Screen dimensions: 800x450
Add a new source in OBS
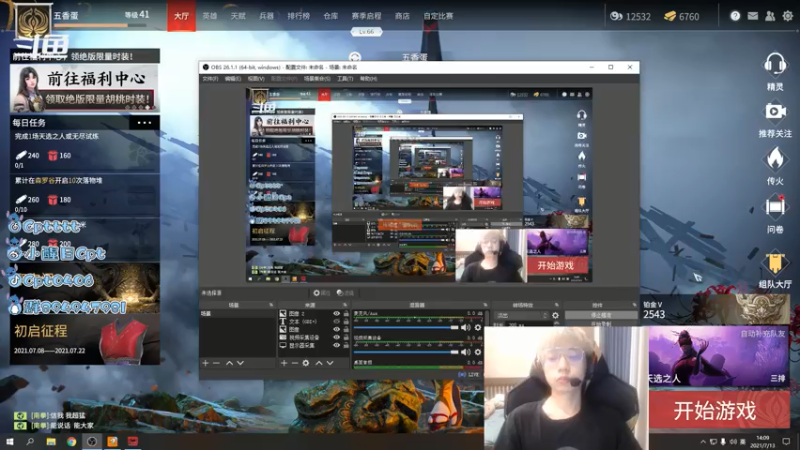(x=284, y=363)
